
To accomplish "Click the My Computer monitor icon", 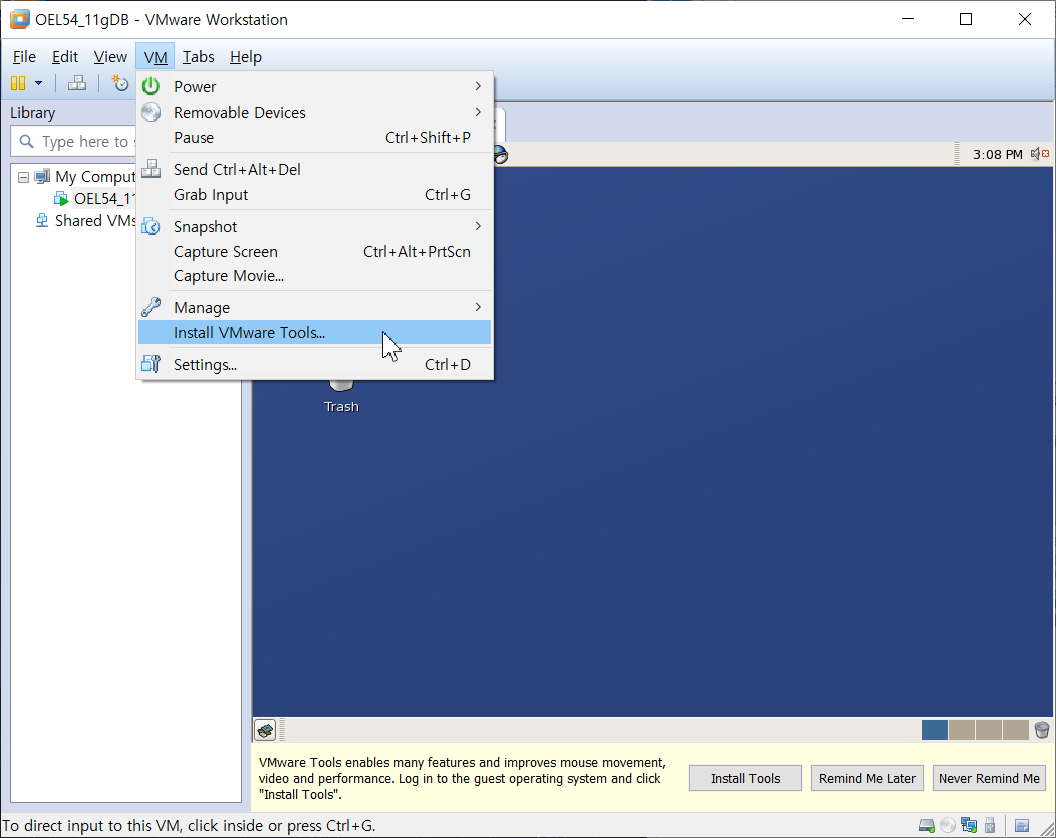I will 42,176.
